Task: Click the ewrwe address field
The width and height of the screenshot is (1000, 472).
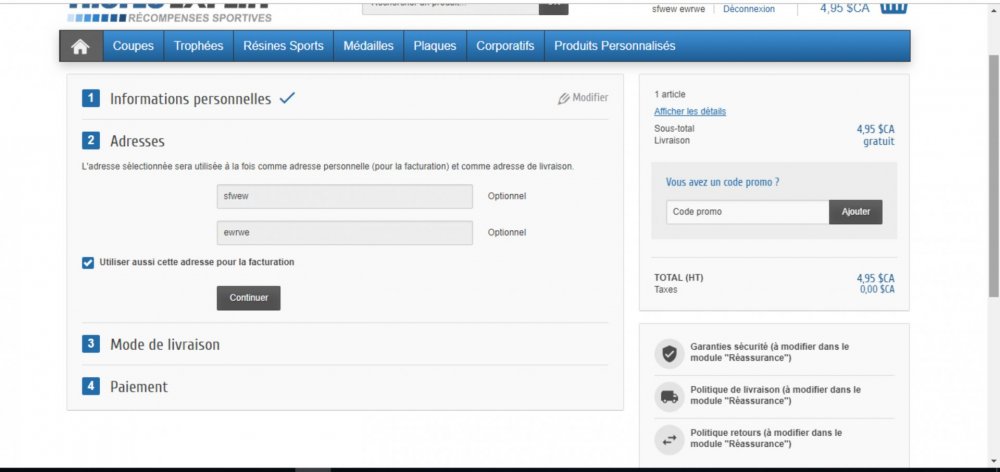Action: click(x=344, y=233)
